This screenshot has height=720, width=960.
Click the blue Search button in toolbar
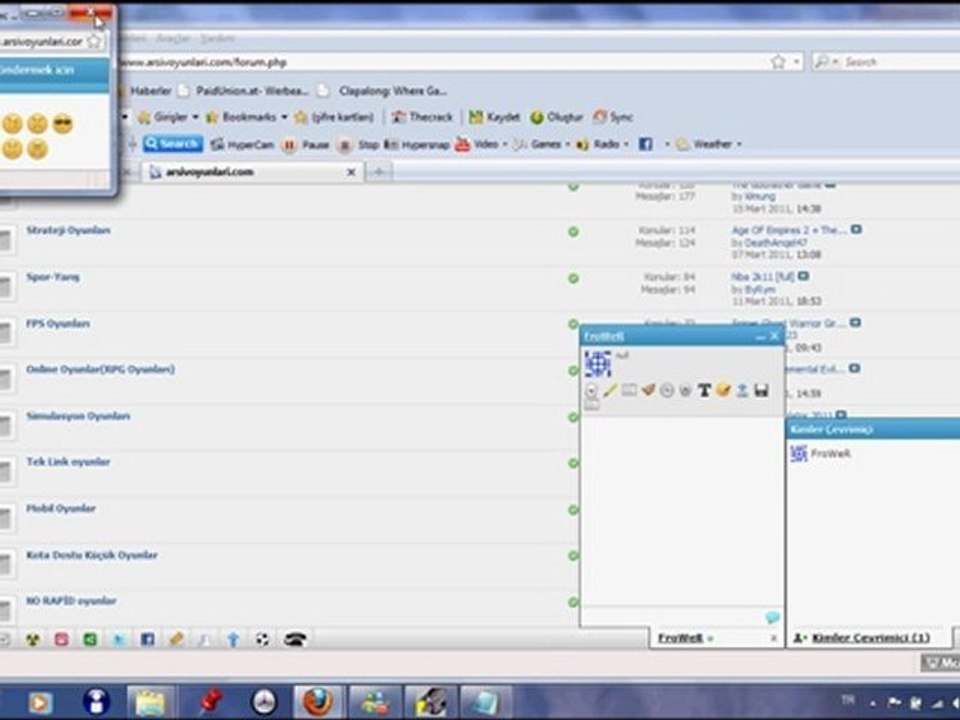[x=173, y=144]
